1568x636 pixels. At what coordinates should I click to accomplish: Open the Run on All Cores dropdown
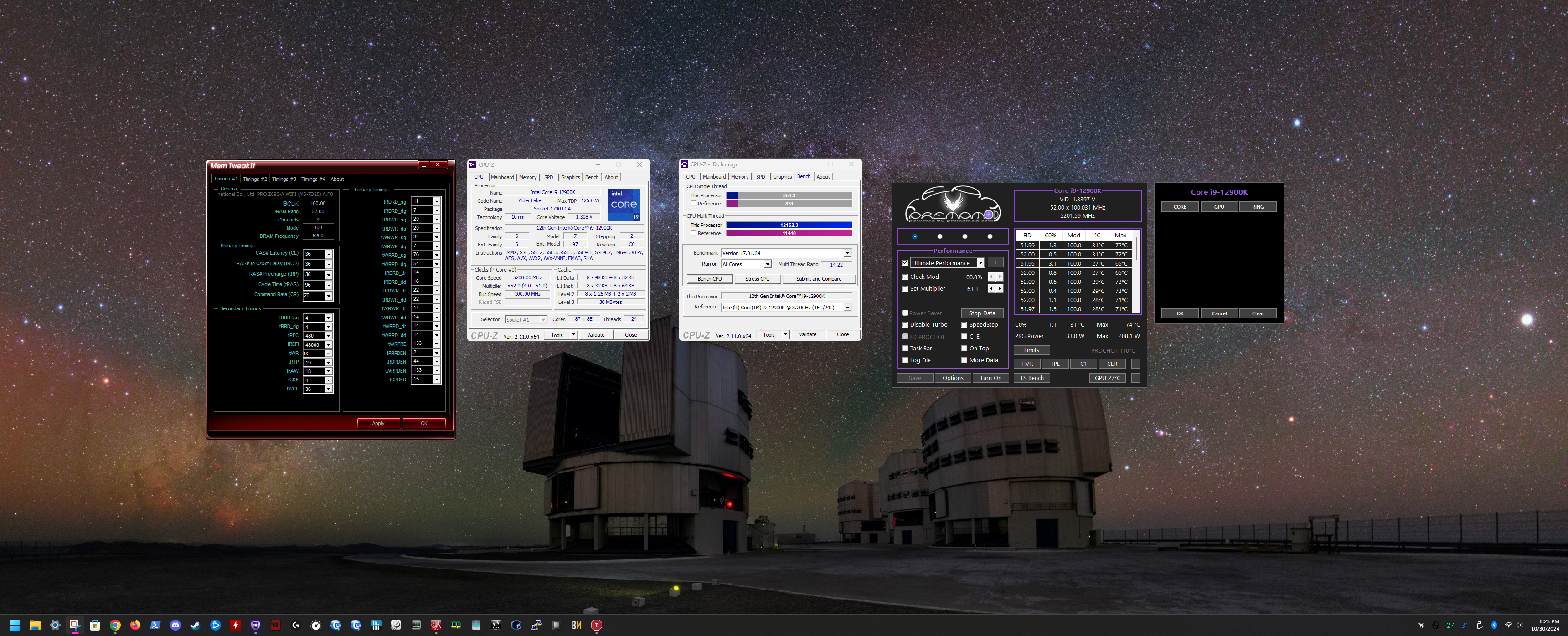[768, 264]
